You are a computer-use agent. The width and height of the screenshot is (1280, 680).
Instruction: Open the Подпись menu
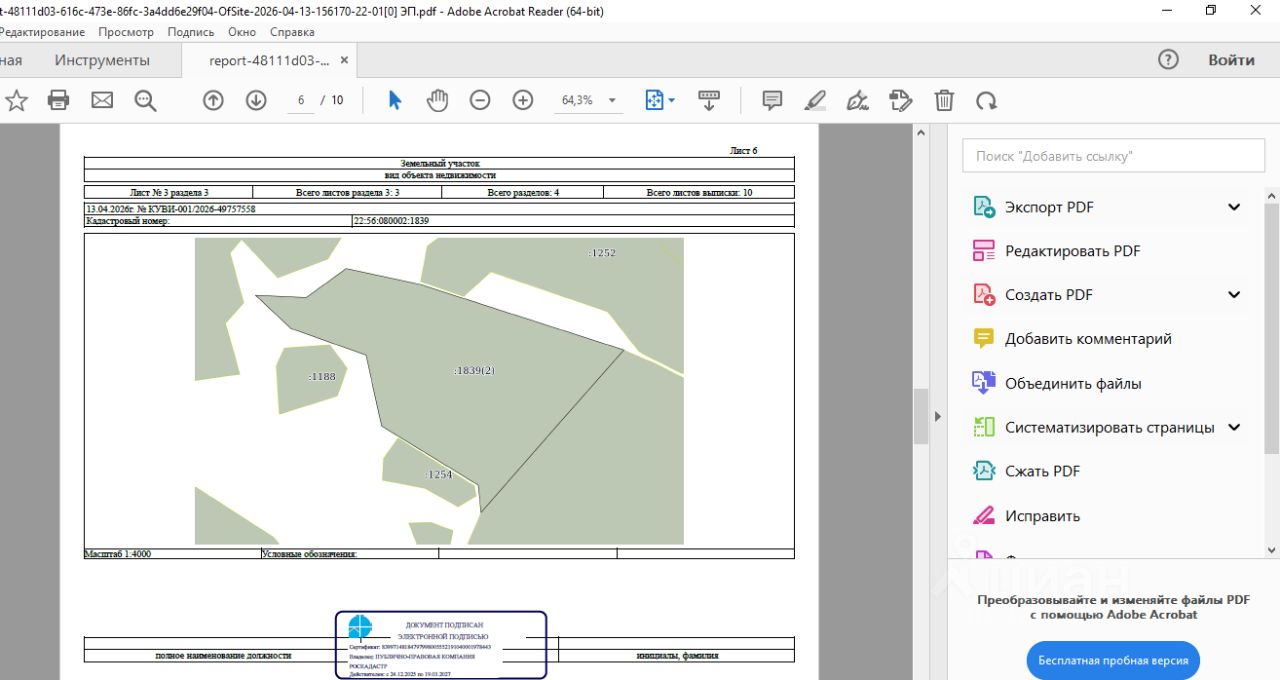[190, 32]
